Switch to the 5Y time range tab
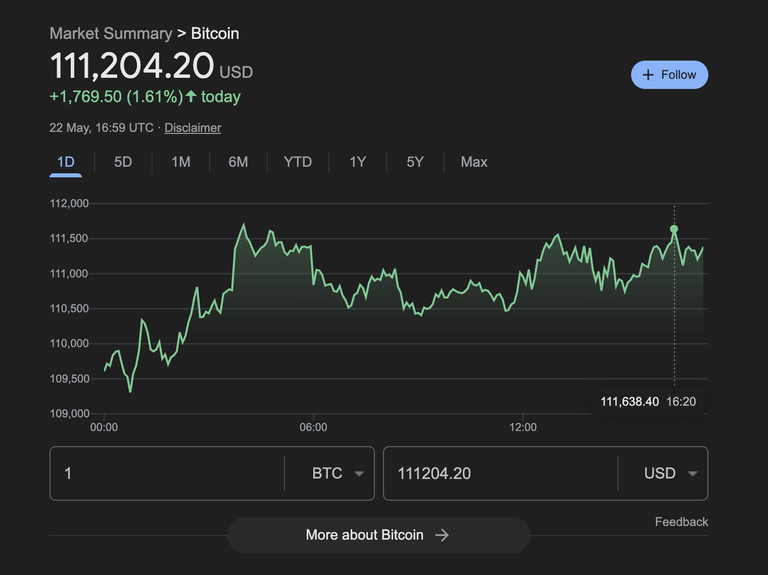Image resolution: width=768 pixels, height=575 pixels. coord(415,162)
